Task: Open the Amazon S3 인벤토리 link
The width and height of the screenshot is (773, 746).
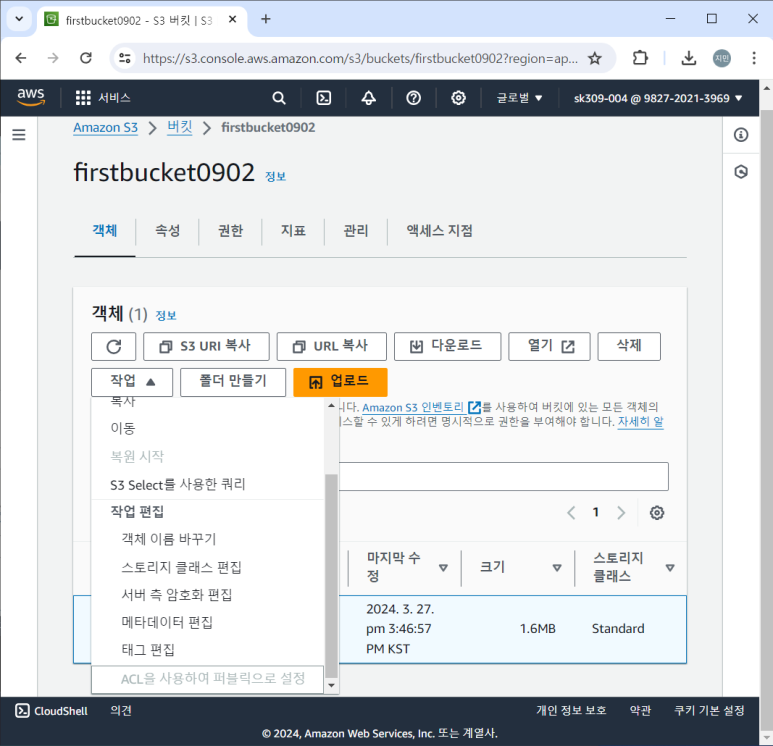Action: (x=422, y=407)
